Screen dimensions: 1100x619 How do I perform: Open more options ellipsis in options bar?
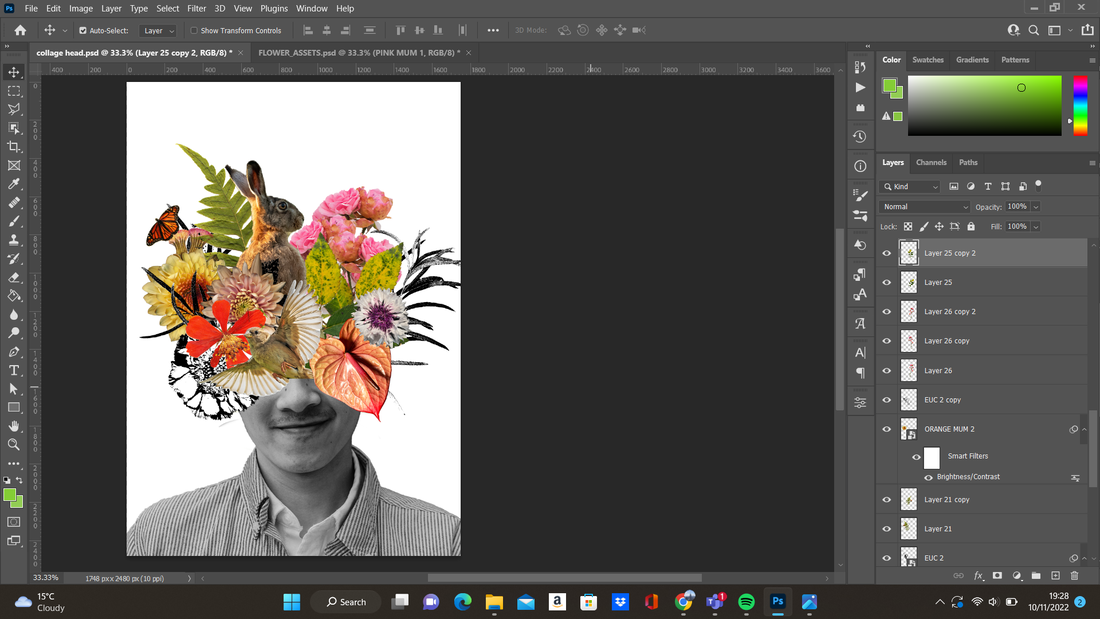tap(493, 30)
